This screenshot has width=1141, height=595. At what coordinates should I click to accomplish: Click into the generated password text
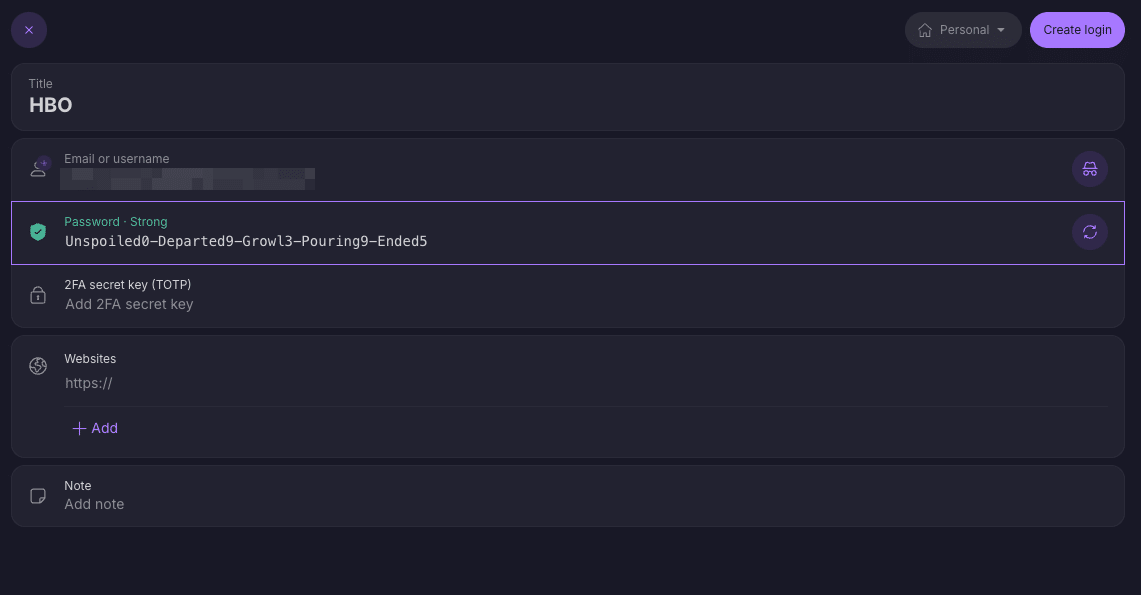[x=246, y=241]
